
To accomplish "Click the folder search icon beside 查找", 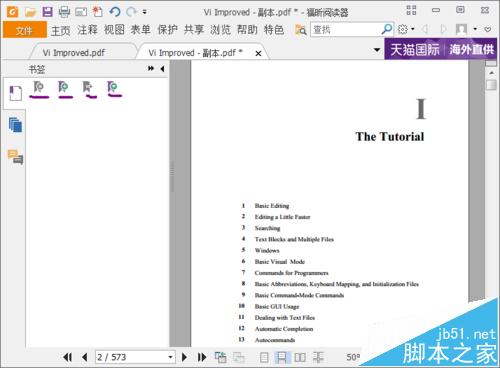I will (x=301, y=30).
